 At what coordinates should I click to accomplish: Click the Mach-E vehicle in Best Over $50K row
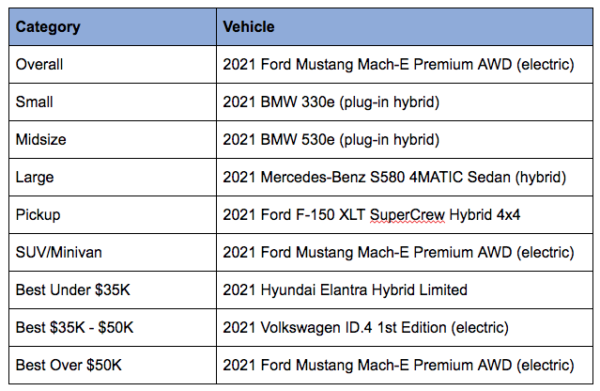(404, 365)
